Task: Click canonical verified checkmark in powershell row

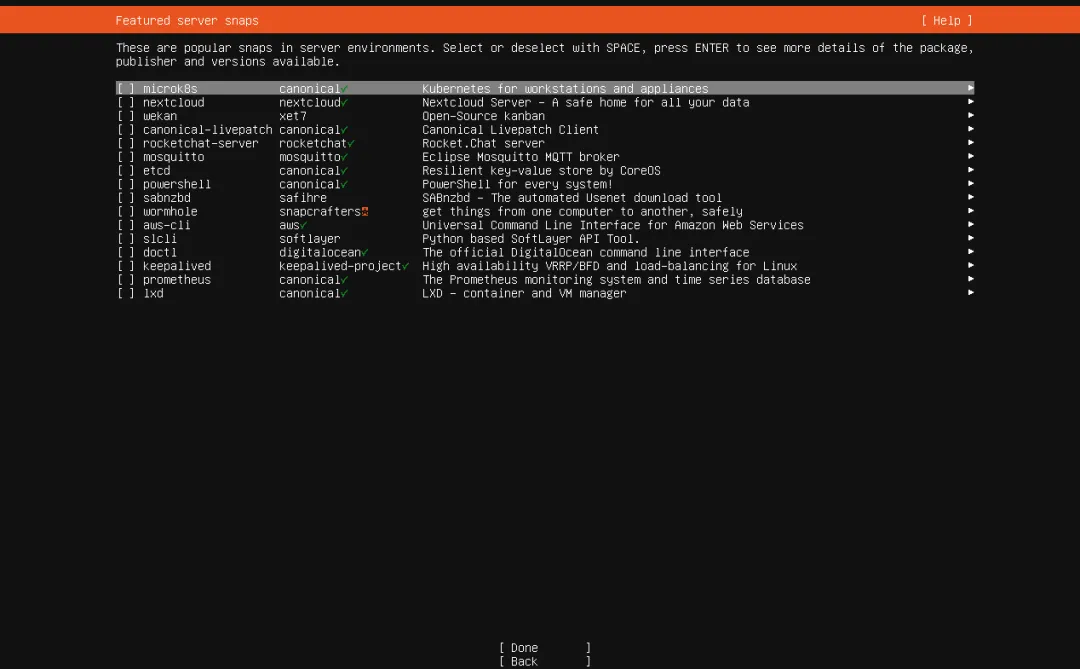Action: tap(344, 184)
